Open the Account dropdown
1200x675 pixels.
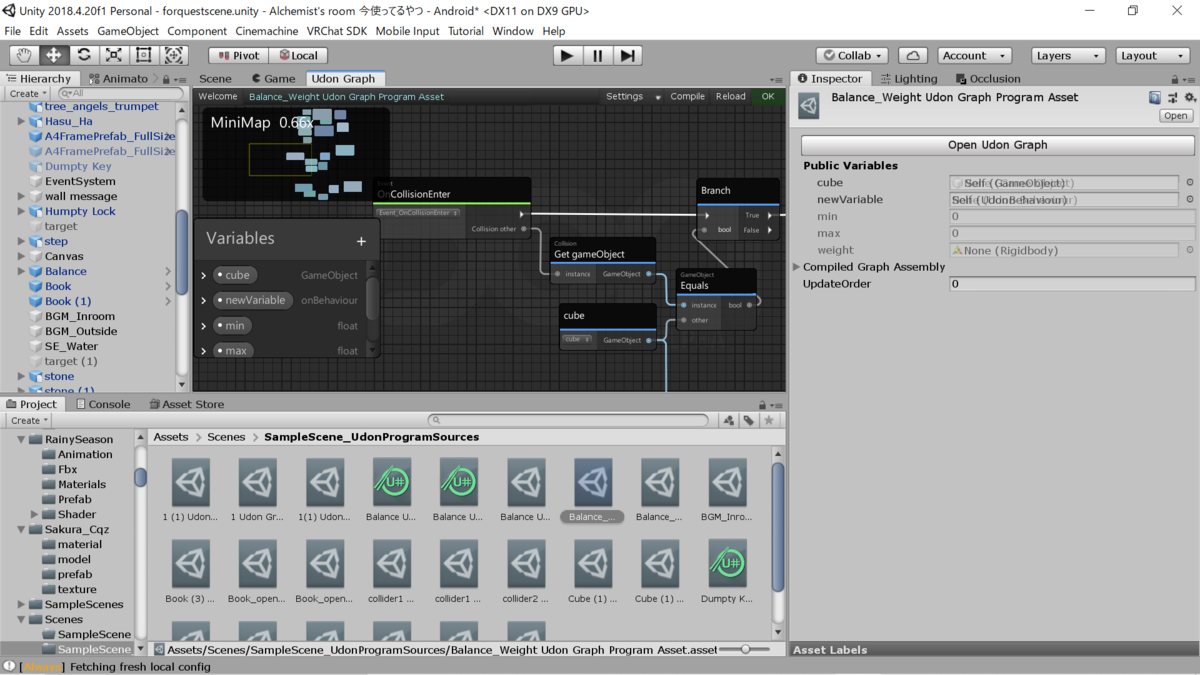tap(975, 56)
